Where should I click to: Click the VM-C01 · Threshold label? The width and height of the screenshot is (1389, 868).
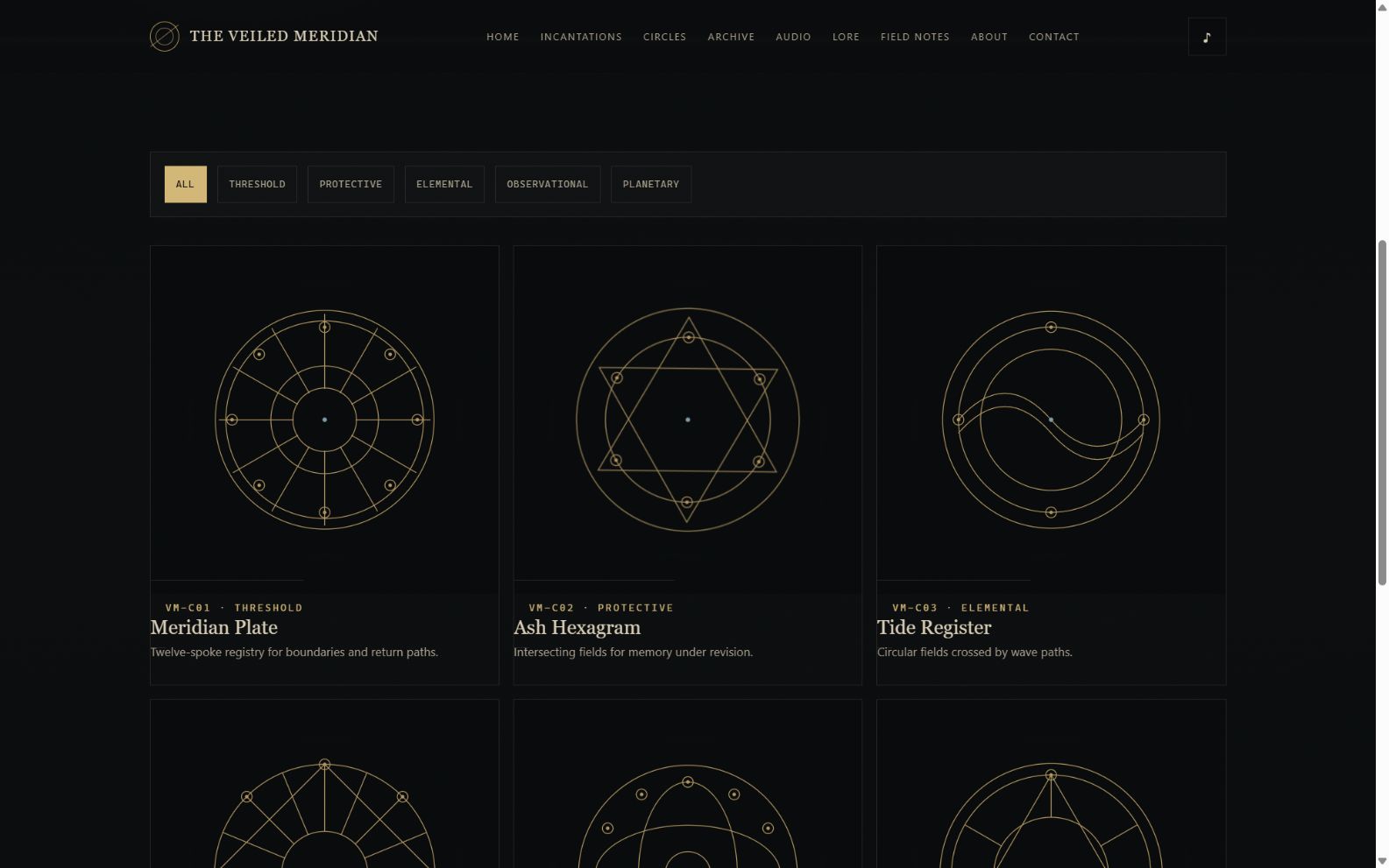point(234,607)
